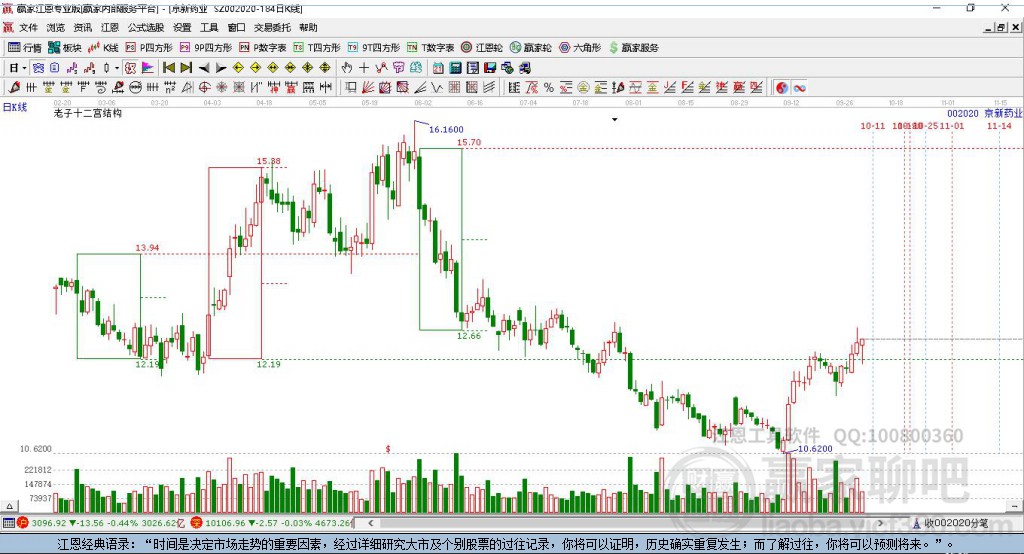Open 9P四方形 tool

pyautogui.click(x=206, y=48)
